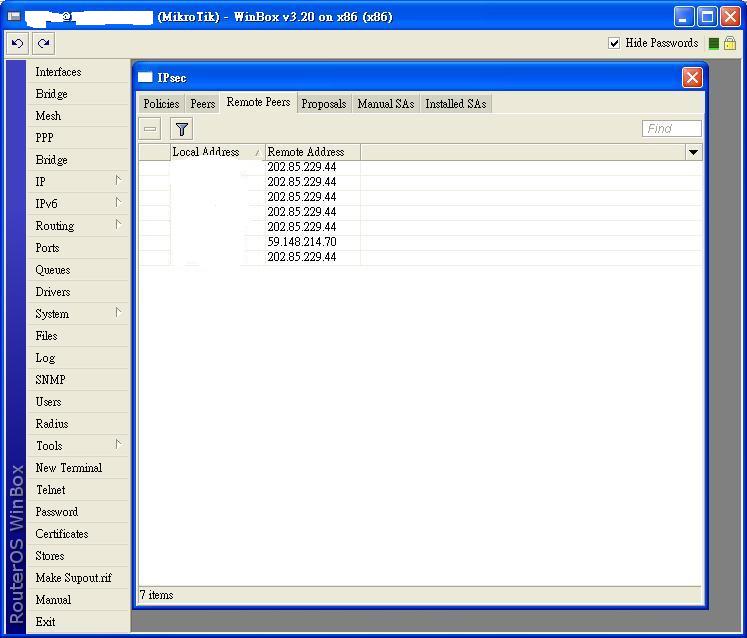The width and height of the screenshot is (747, 638).
Task: Sort by Local Address column header
Action: 218,152
